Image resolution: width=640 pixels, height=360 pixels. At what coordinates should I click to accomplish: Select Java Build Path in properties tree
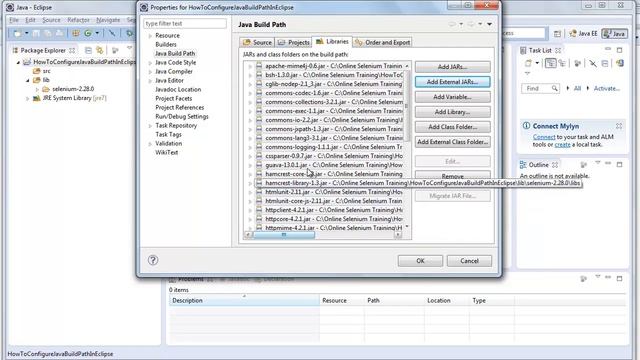tap(175, 53)
